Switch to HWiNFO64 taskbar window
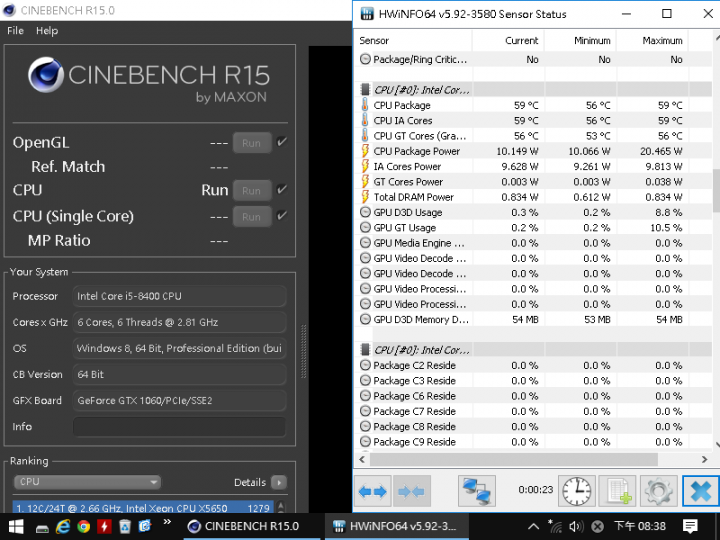The height and width of the screenshot is (540, 720). point(397,526)
